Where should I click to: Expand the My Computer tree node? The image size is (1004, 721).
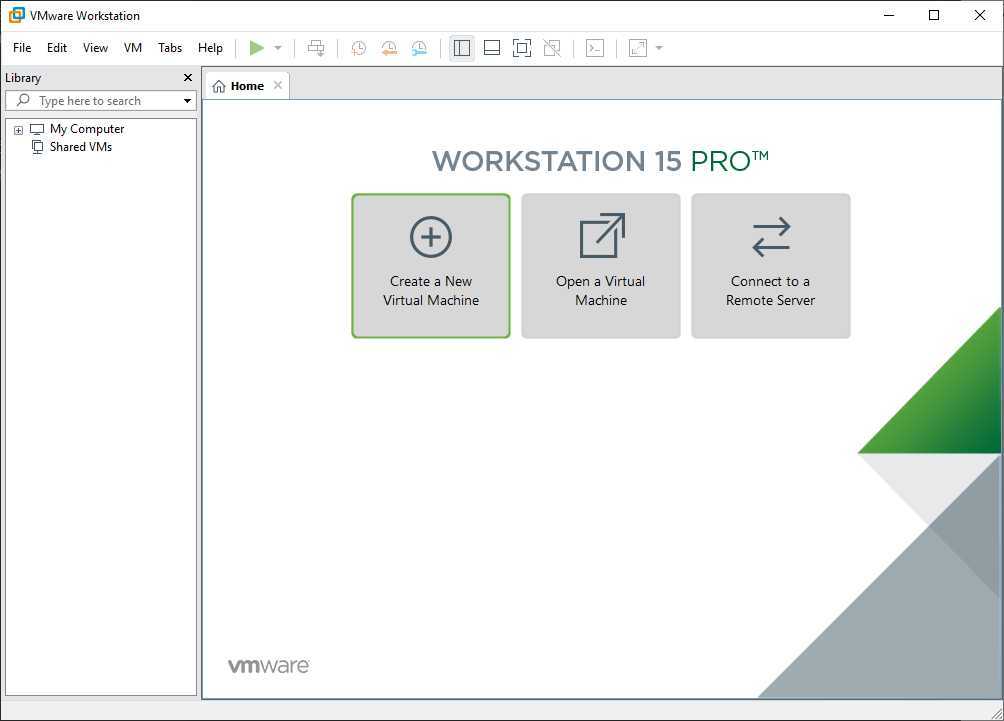tap(19, 130)
